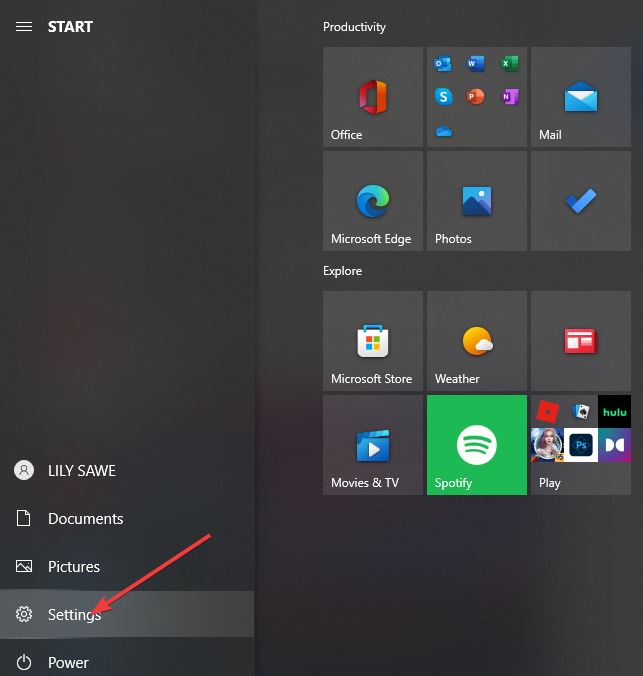Click the START heading text
Image resolution: width=643 pixels, height=676 pixels.
(x=70, y=27)
